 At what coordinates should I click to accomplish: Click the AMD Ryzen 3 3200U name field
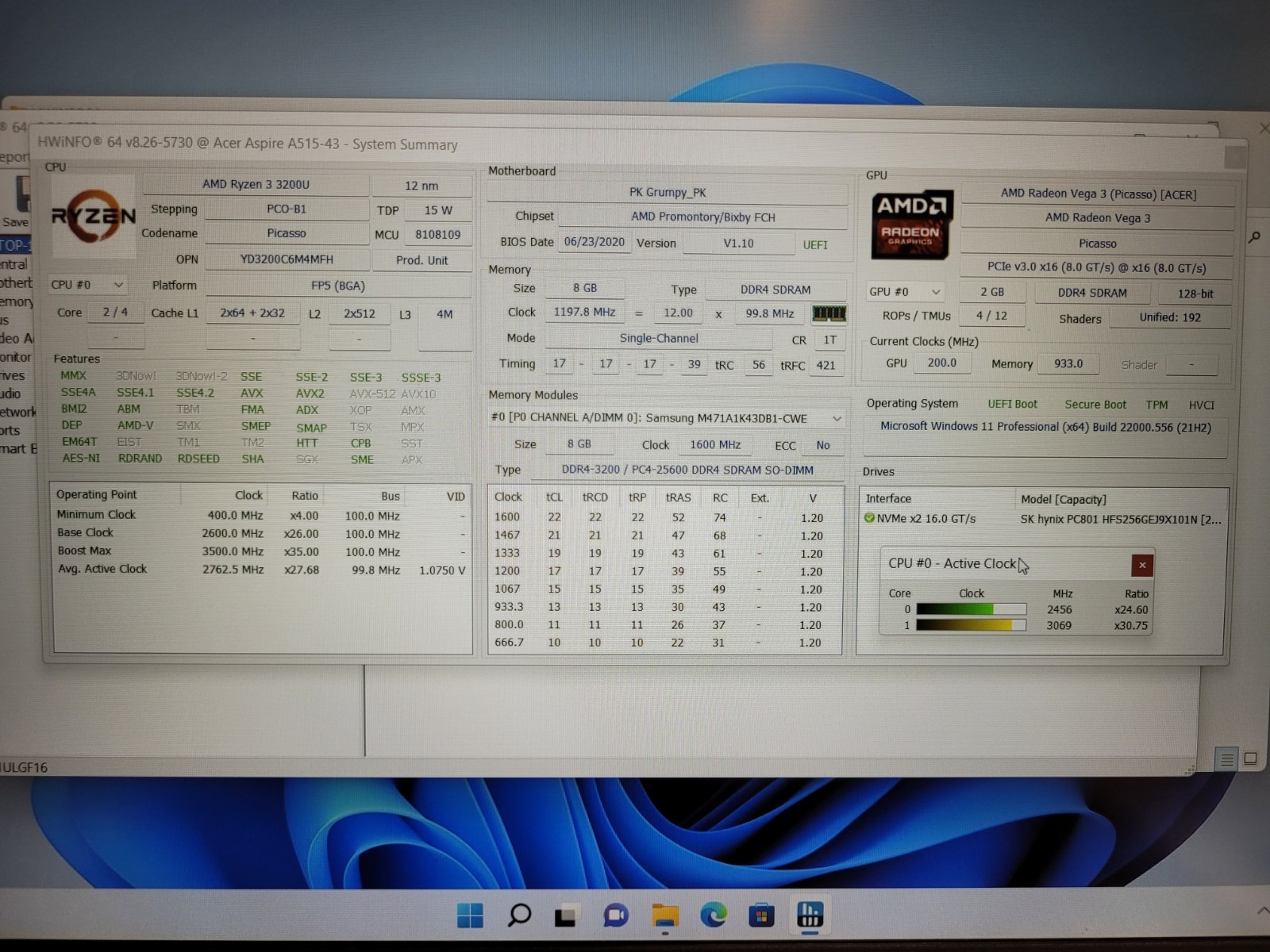click(256, 184)
